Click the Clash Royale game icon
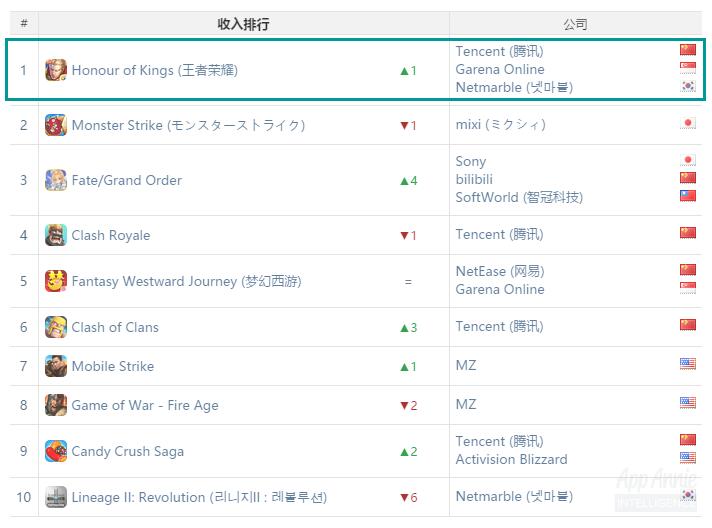Image resolution: width=712 pixels, height=528 pixels. 56,235
